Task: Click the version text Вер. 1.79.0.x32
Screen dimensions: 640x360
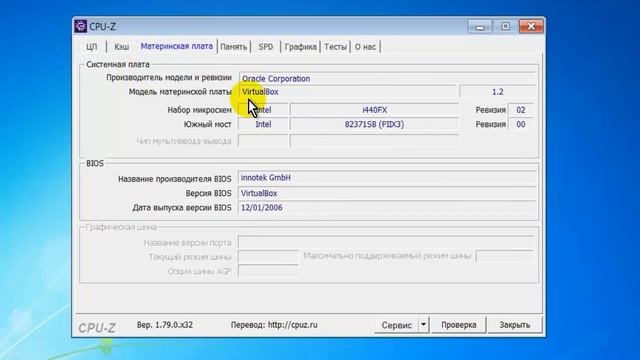Action: (164, 325)
